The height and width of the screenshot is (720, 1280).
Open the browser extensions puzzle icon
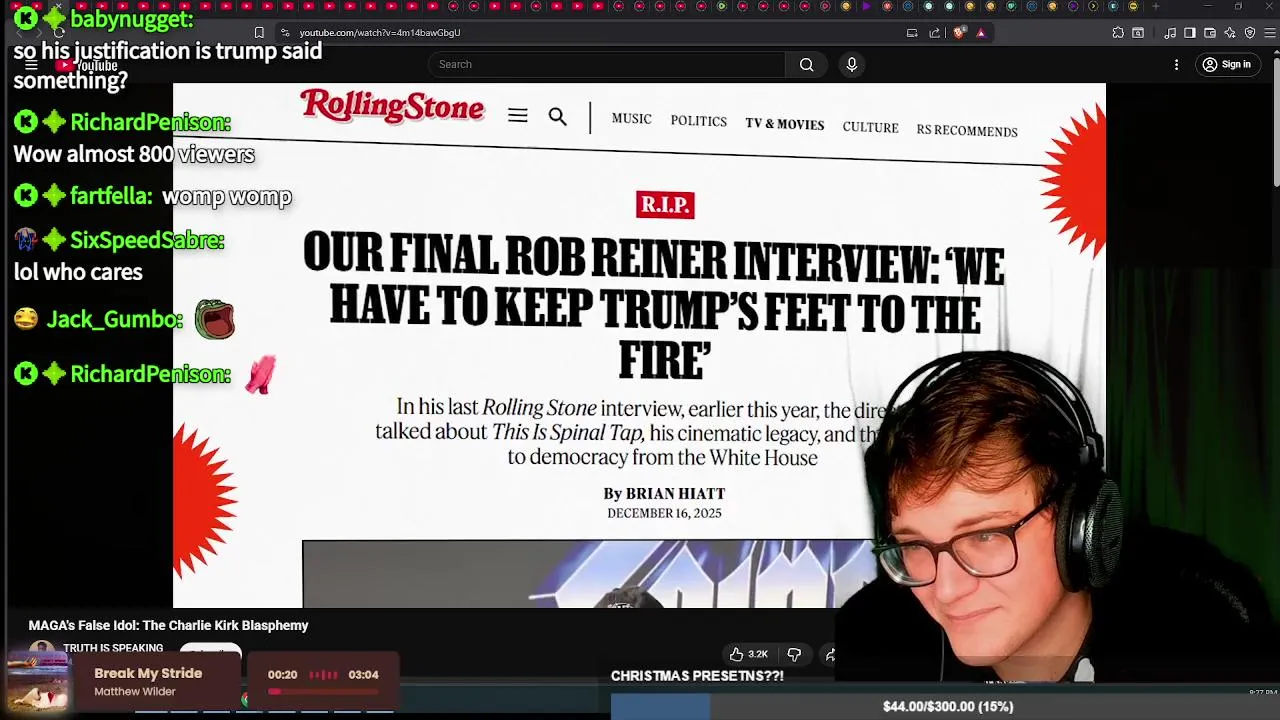point(1118,33)
